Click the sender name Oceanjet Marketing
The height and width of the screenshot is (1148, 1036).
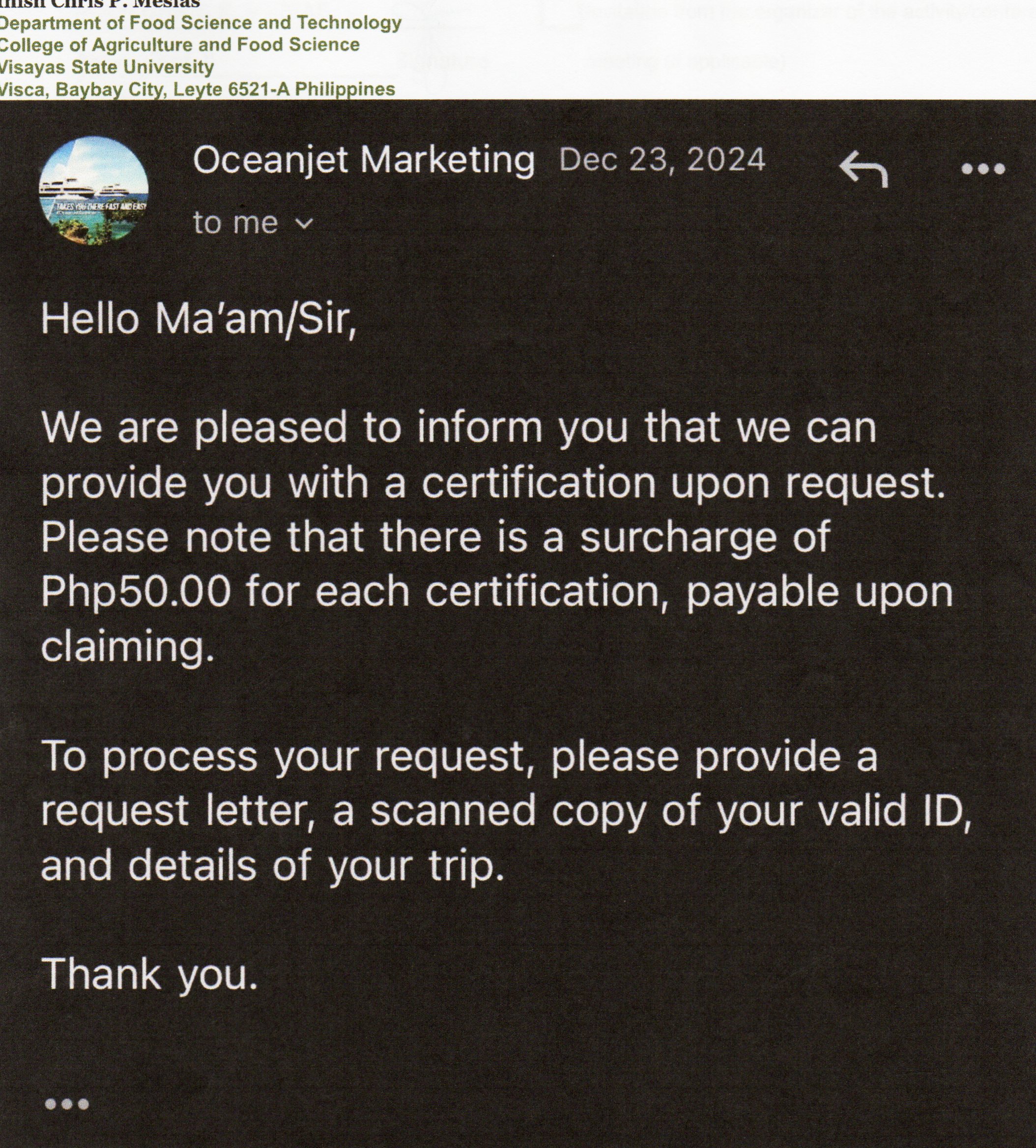tap(364, 160)
